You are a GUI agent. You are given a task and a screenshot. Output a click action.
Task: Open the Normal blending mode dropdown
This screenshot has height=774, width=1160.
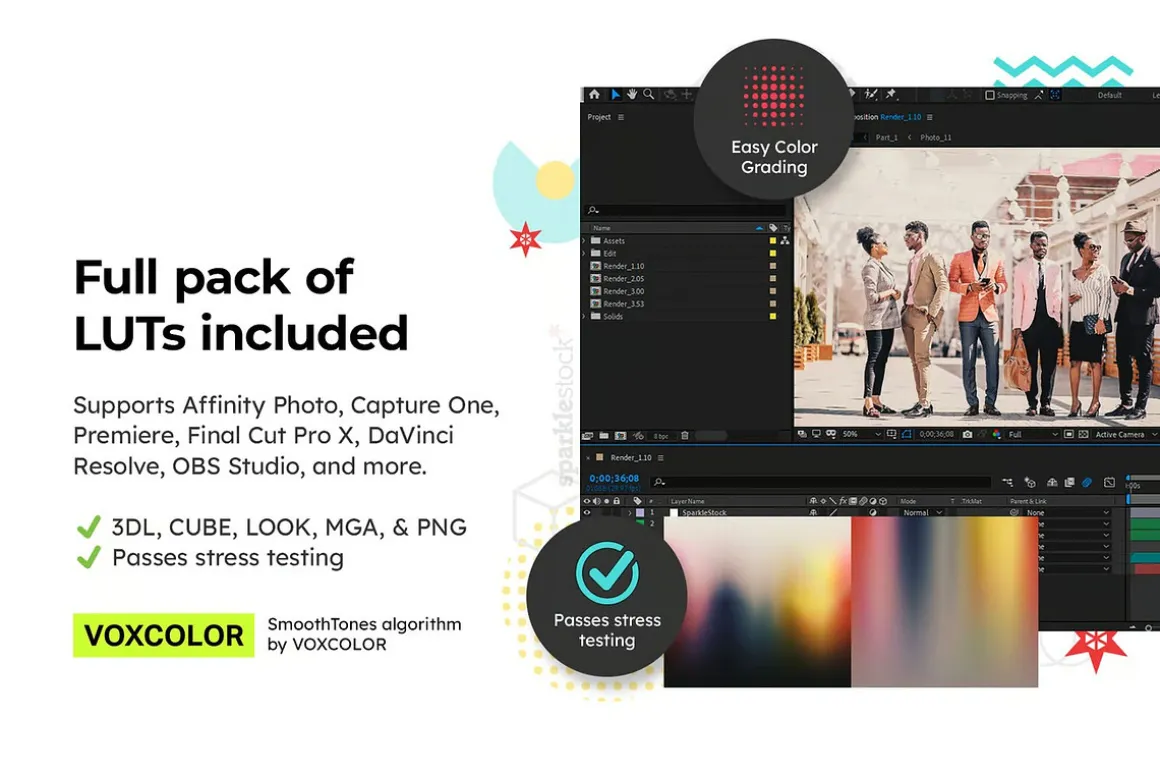[x=922, y=512]
